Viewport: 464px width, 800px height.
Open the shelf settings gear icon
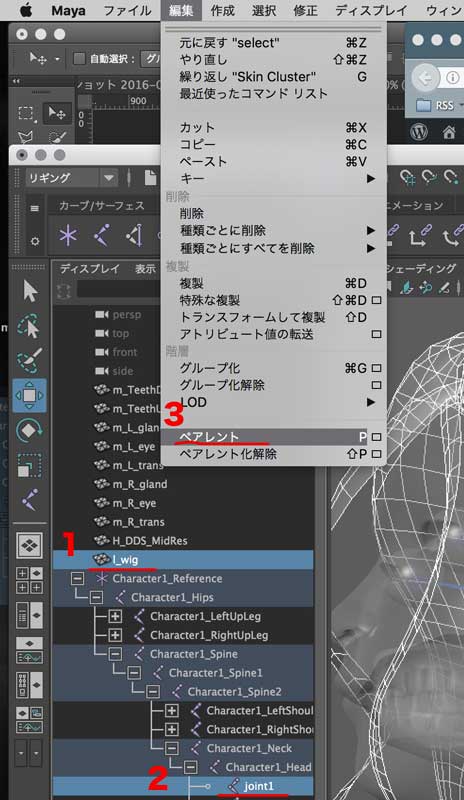[35, 241]
